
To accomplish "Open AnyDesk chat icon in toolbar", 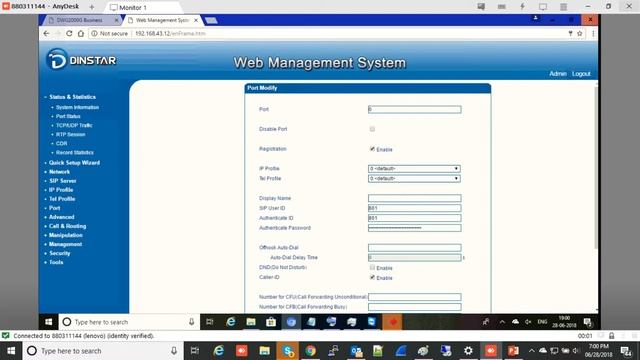I will [481, 7].
